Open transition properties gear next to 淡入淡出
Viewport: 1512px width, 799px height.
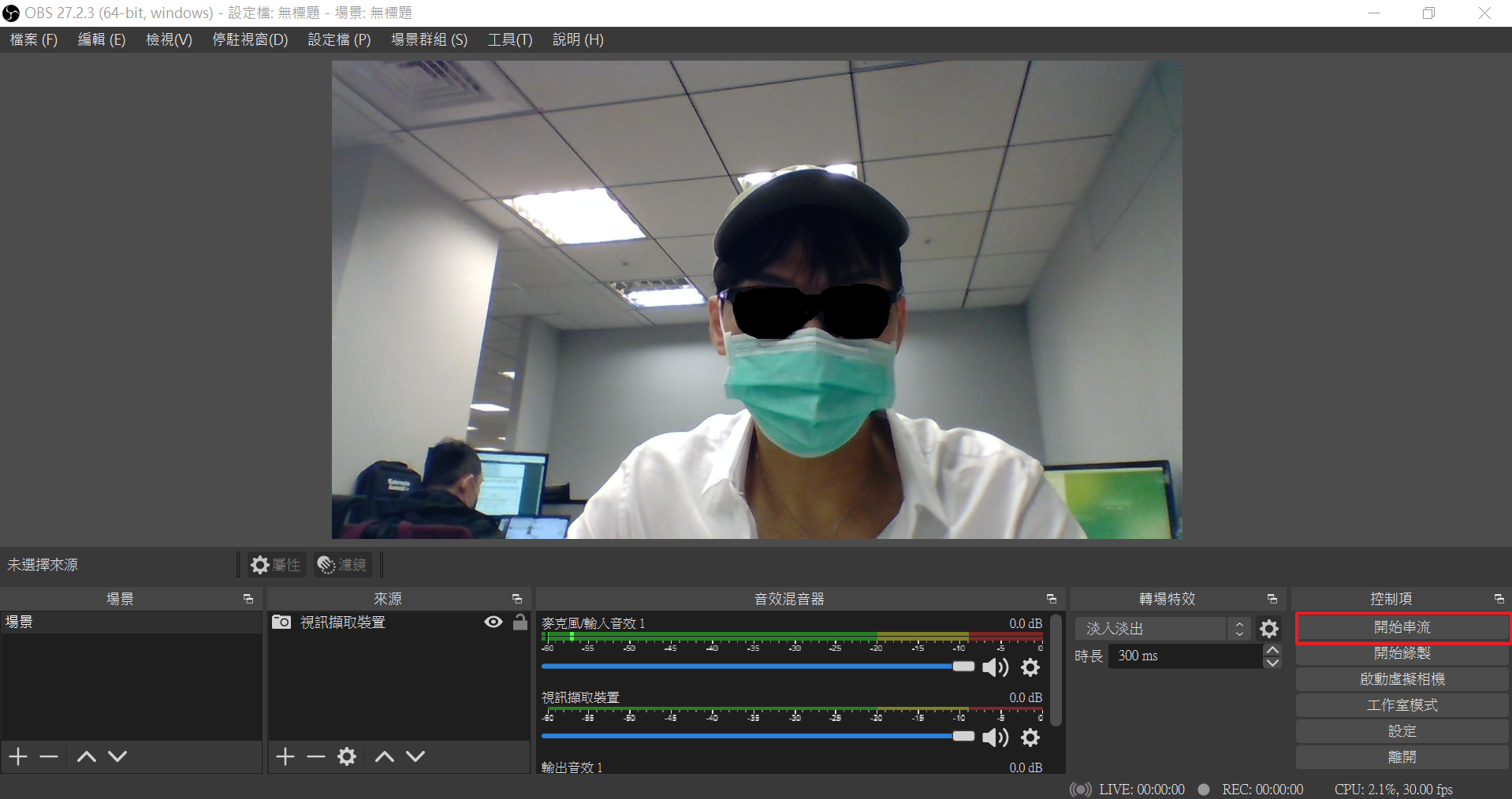pyautogui.click(x=1268, y=629)
